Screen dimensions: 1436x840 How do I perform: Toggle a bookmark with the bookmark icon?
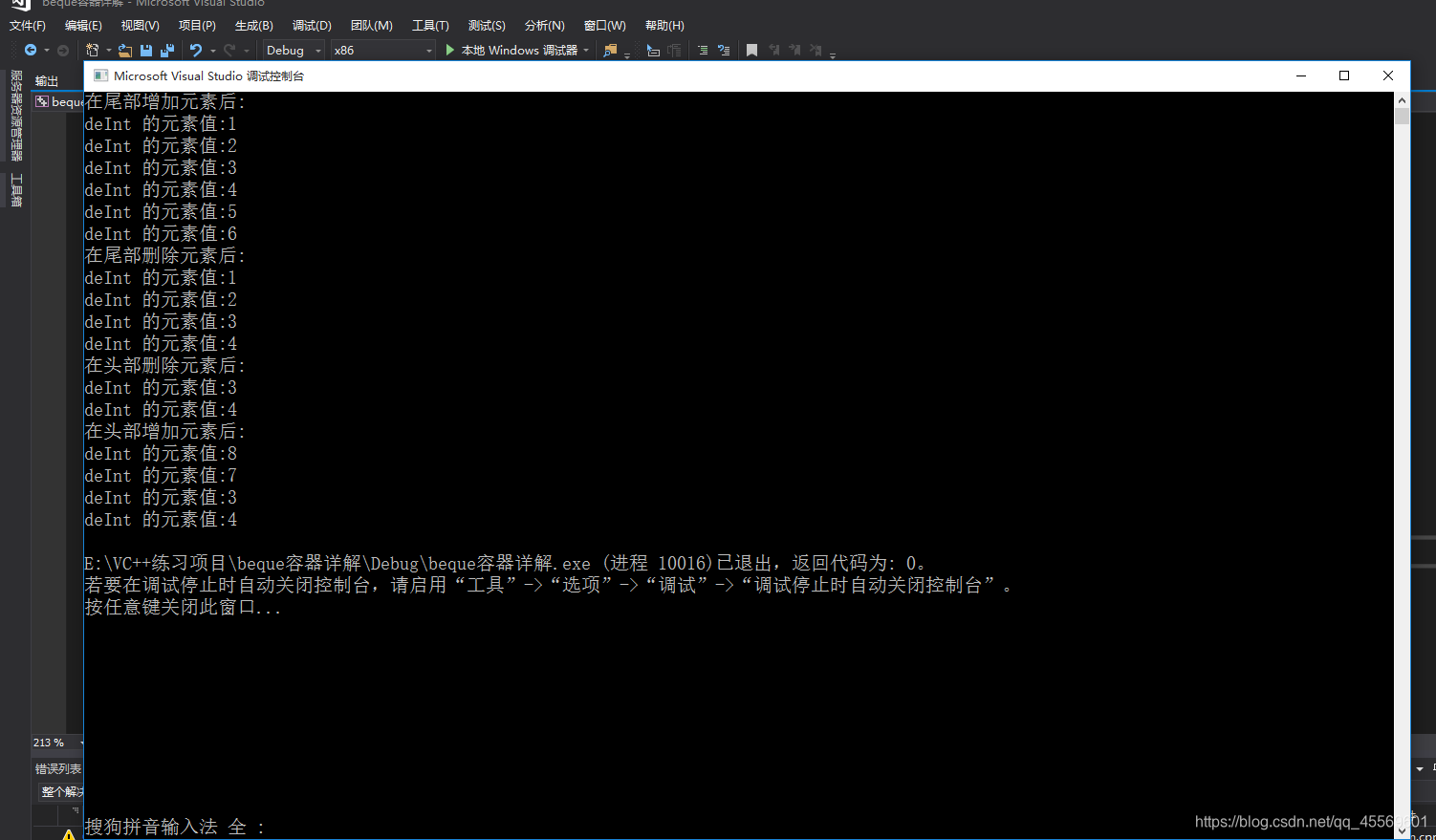coord(752,50)
